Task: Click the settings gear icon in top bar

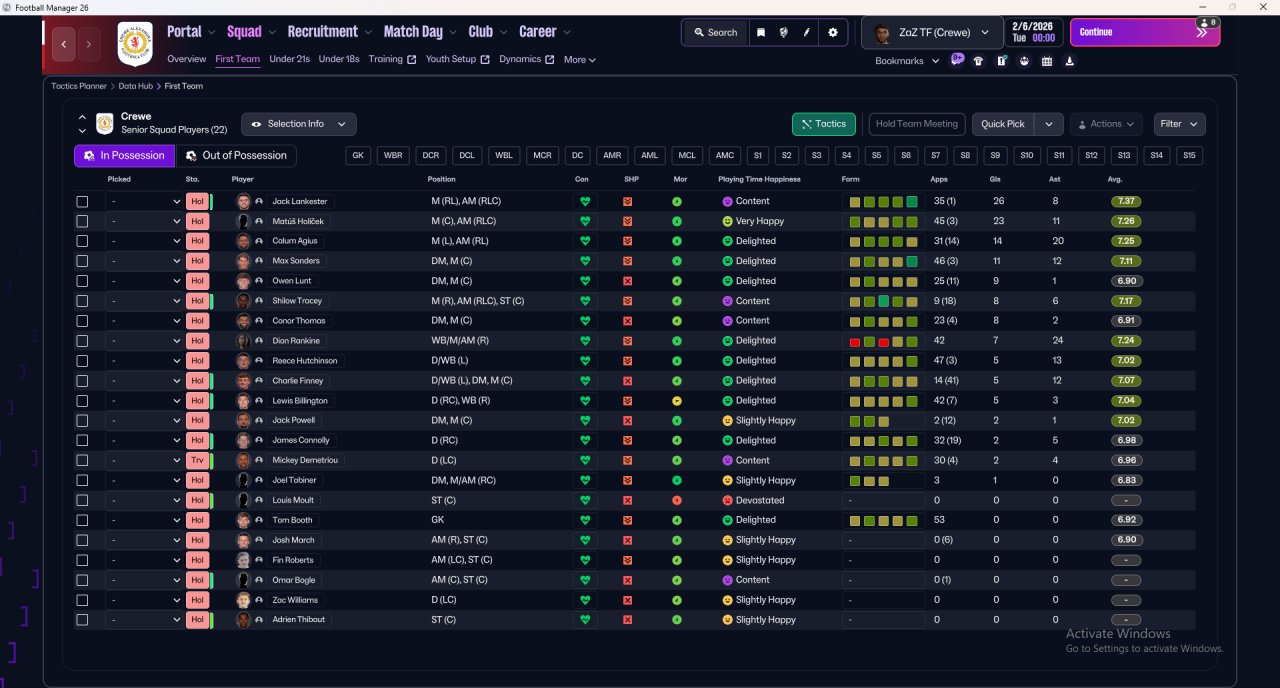Action: pyautogui.click(x=833, y=32)
